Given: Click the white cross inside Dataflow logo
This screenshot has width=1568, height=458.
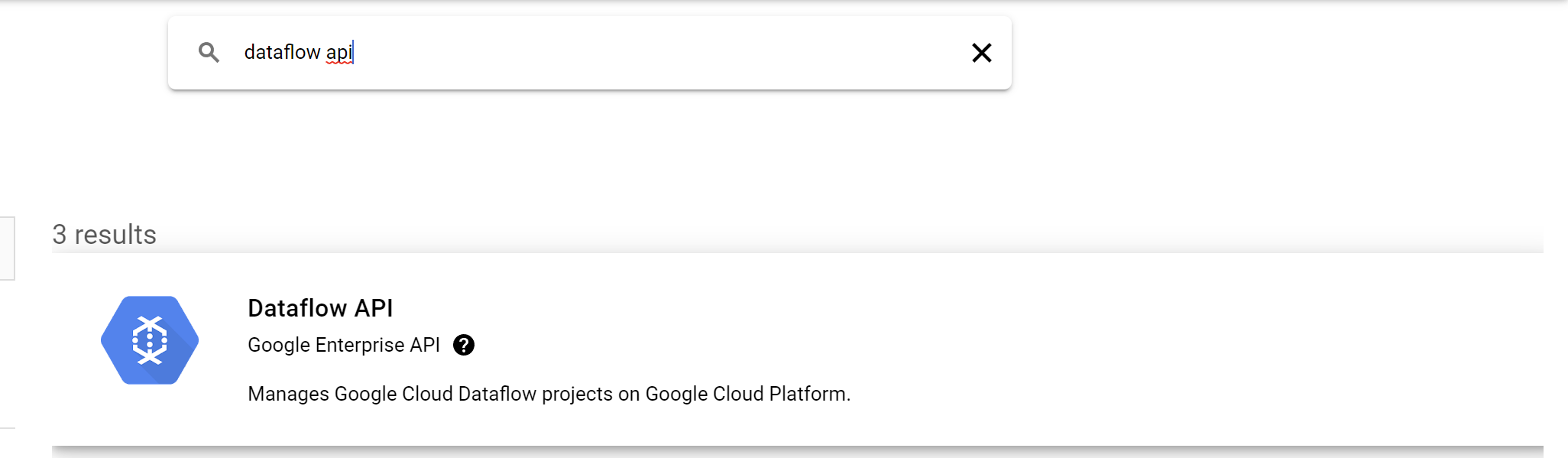Looking at the screenshot, I should click(150, 340).
